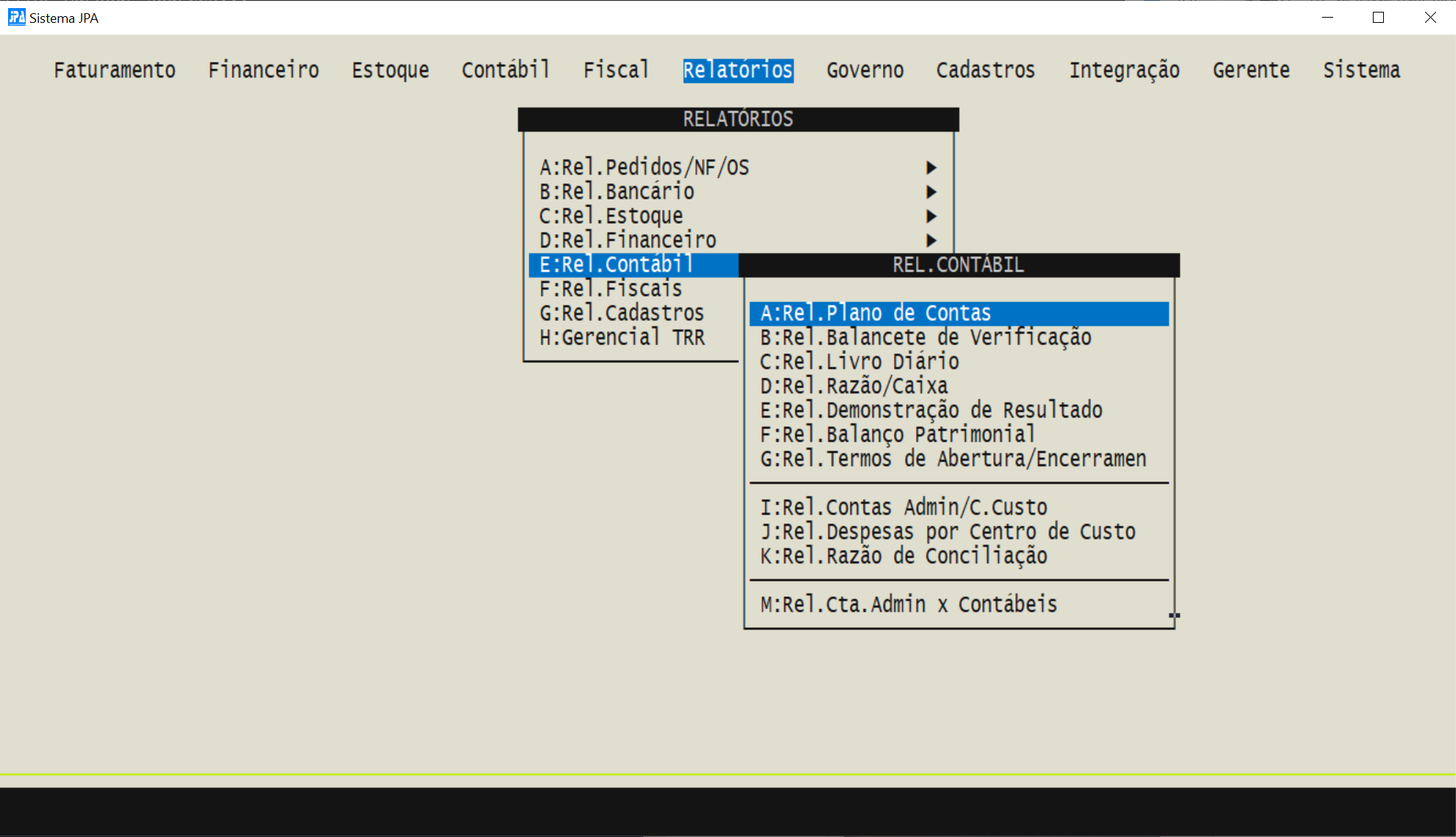1456x837 pixels.
Task: Expand the Rel.Estoque submenu arrow
Action: (931, 216)
